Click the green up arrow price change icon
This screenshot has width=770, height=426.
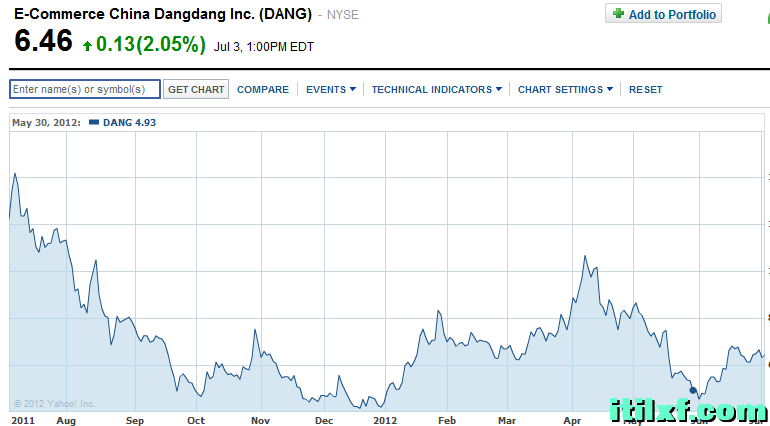[87, 46]
